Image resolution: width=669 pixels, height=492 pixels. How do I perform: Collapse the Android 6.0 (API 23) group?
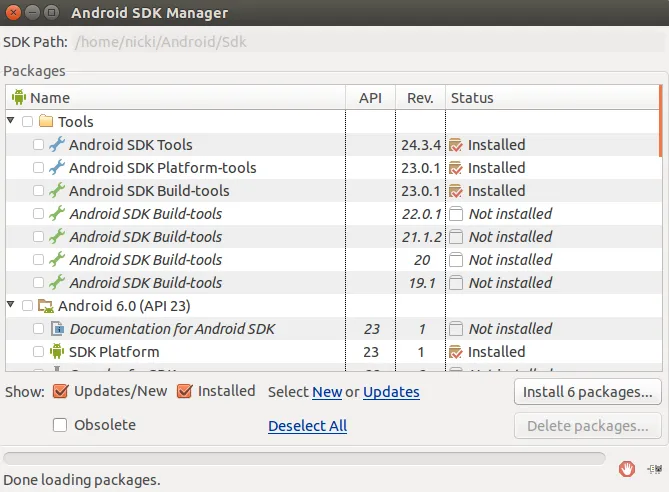[x=11, y=305]
